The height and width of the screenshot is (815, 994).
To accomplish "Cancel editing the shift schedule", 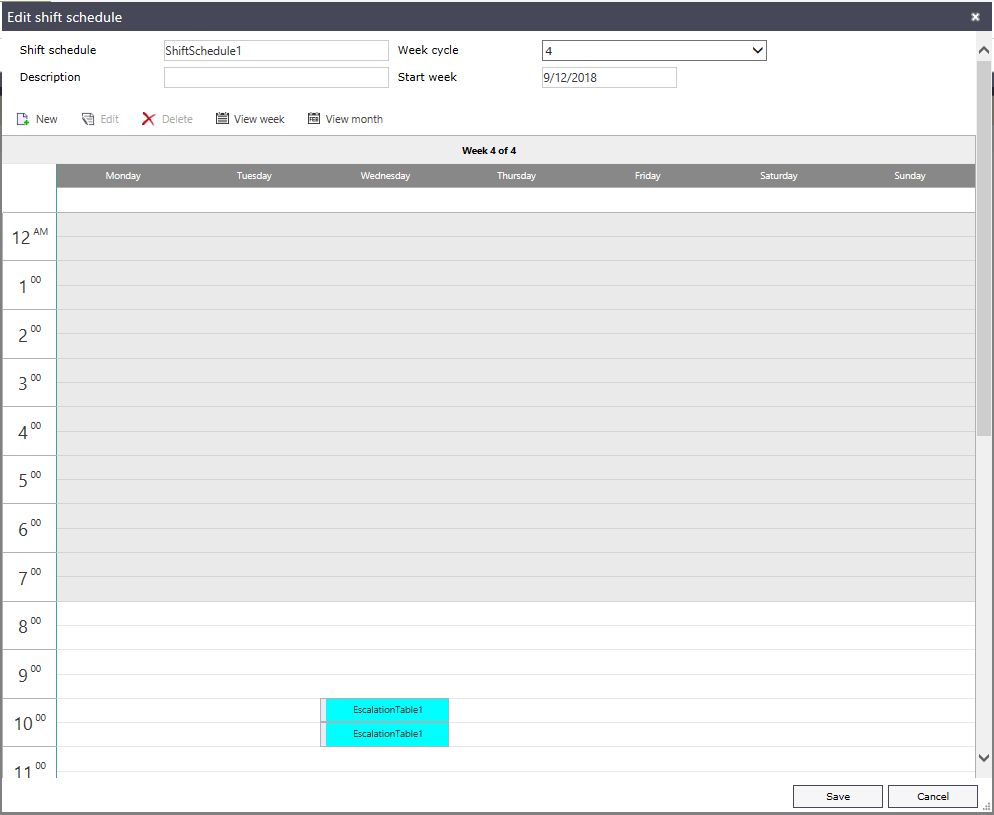I will point(933,796).
